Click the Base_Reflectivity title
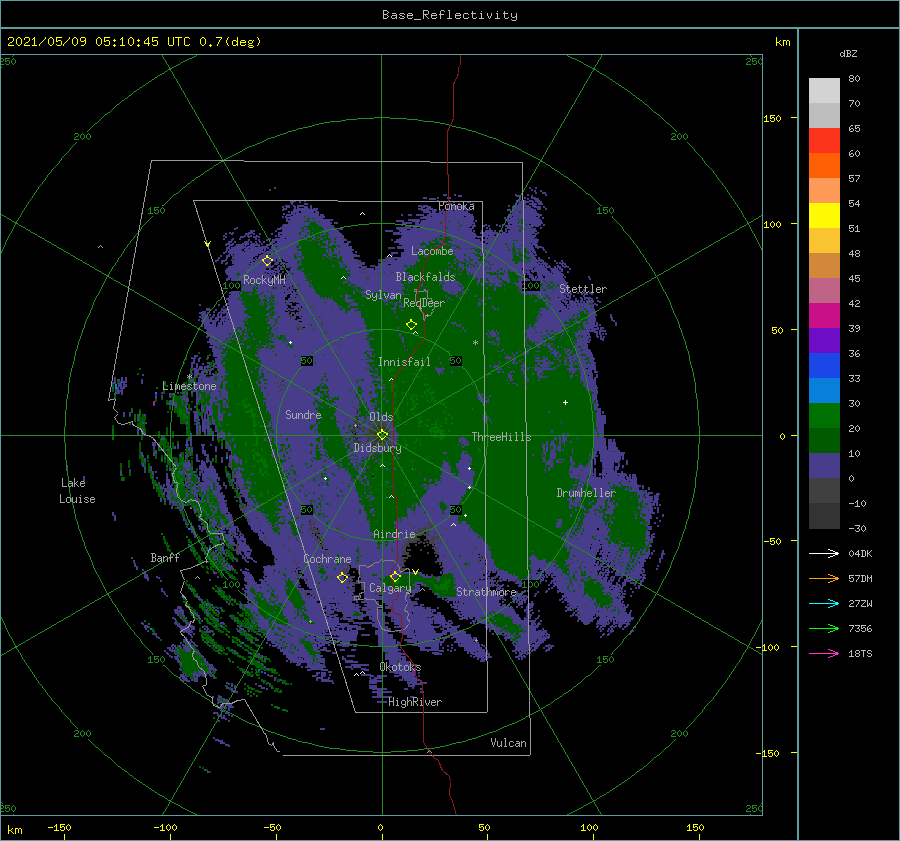The width and height of the screenshot is (900, 841). click(450, 15)
